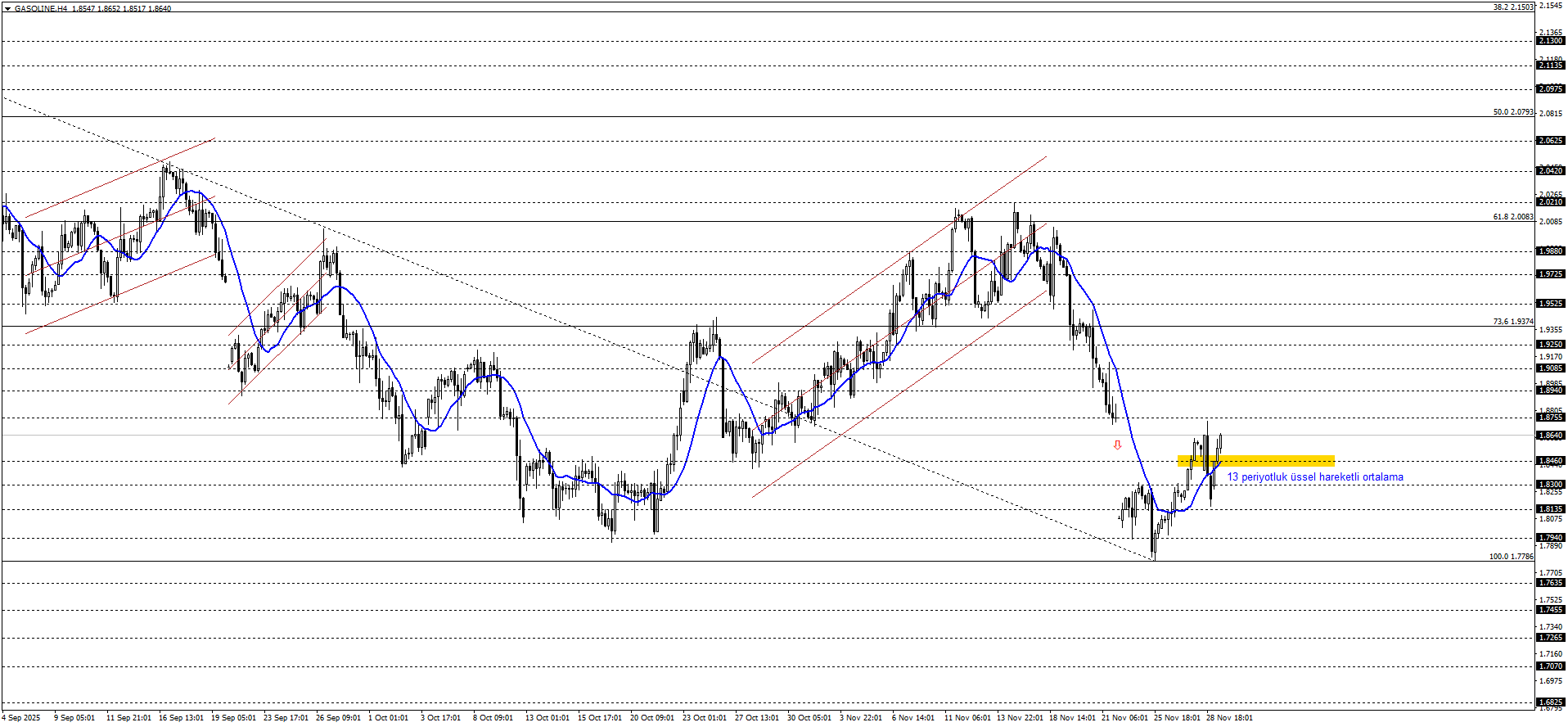Image resolution: width=1568 pixels, height=727 pixels.
Task: Select the 38.2 2.1503 Fibonacci label
Action: pyautogui.click(x=1513, y=7)
